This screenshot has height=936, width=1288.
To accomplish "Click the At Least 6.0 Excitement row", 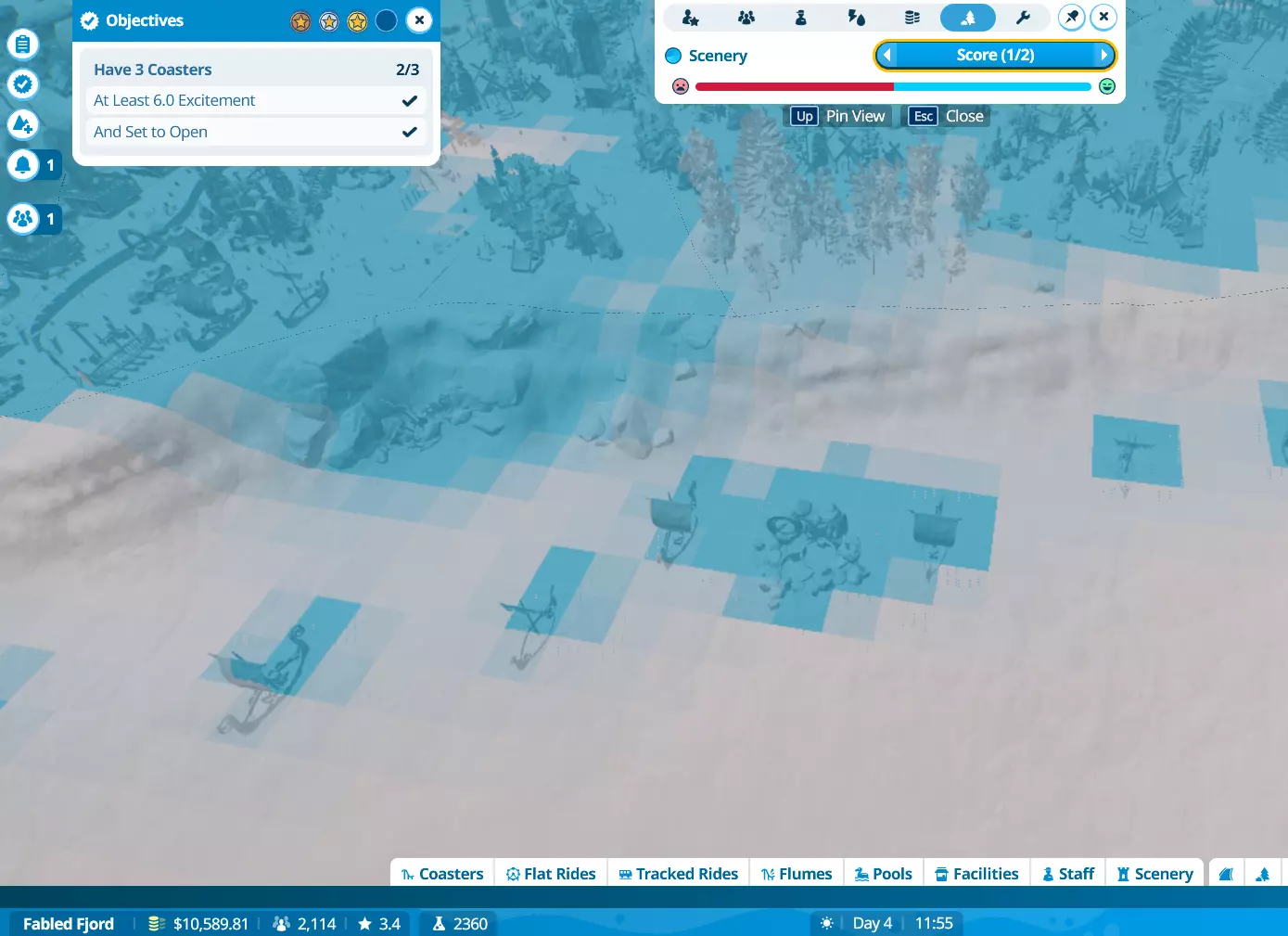I will pos(256,100).
